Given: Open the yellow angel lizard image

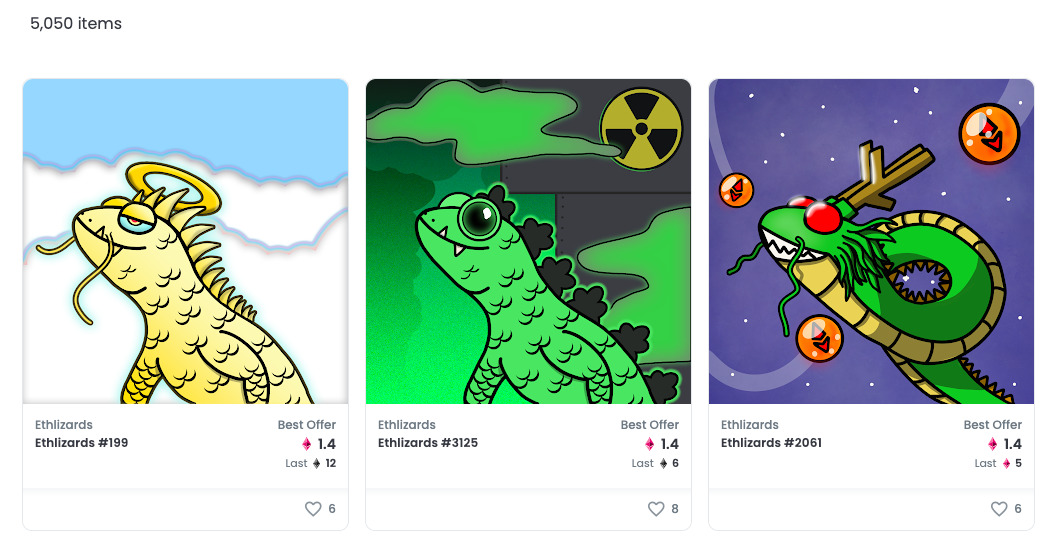Looking at the screenshot, I should click(185, 241).
